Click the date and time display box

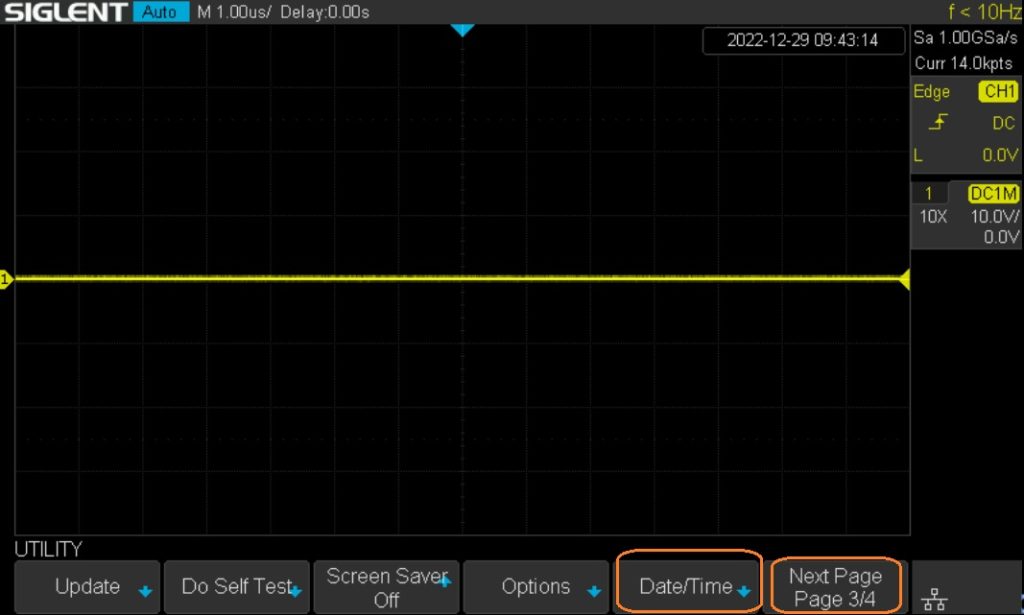click(x=804, y=41)
